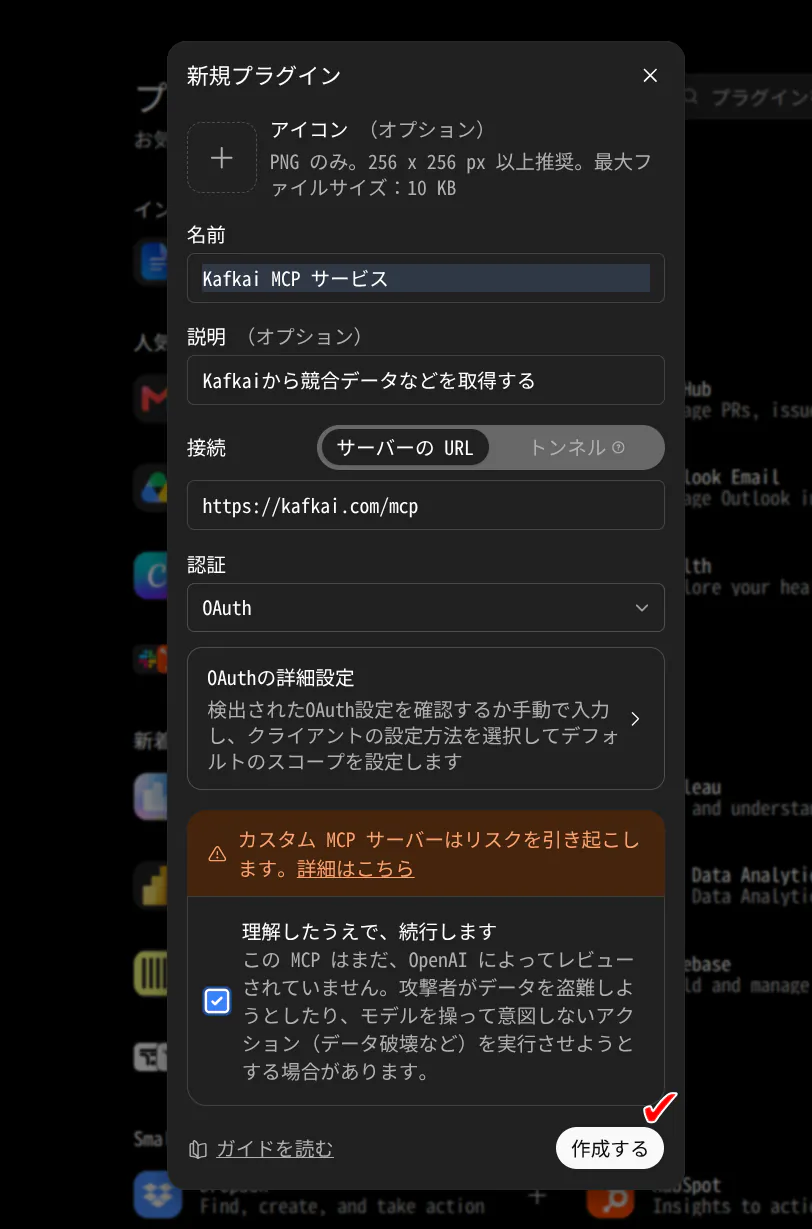Click the Google Docs icon in background list
This screenshot has width=812, height=1229.
click(x=151, y=262)
